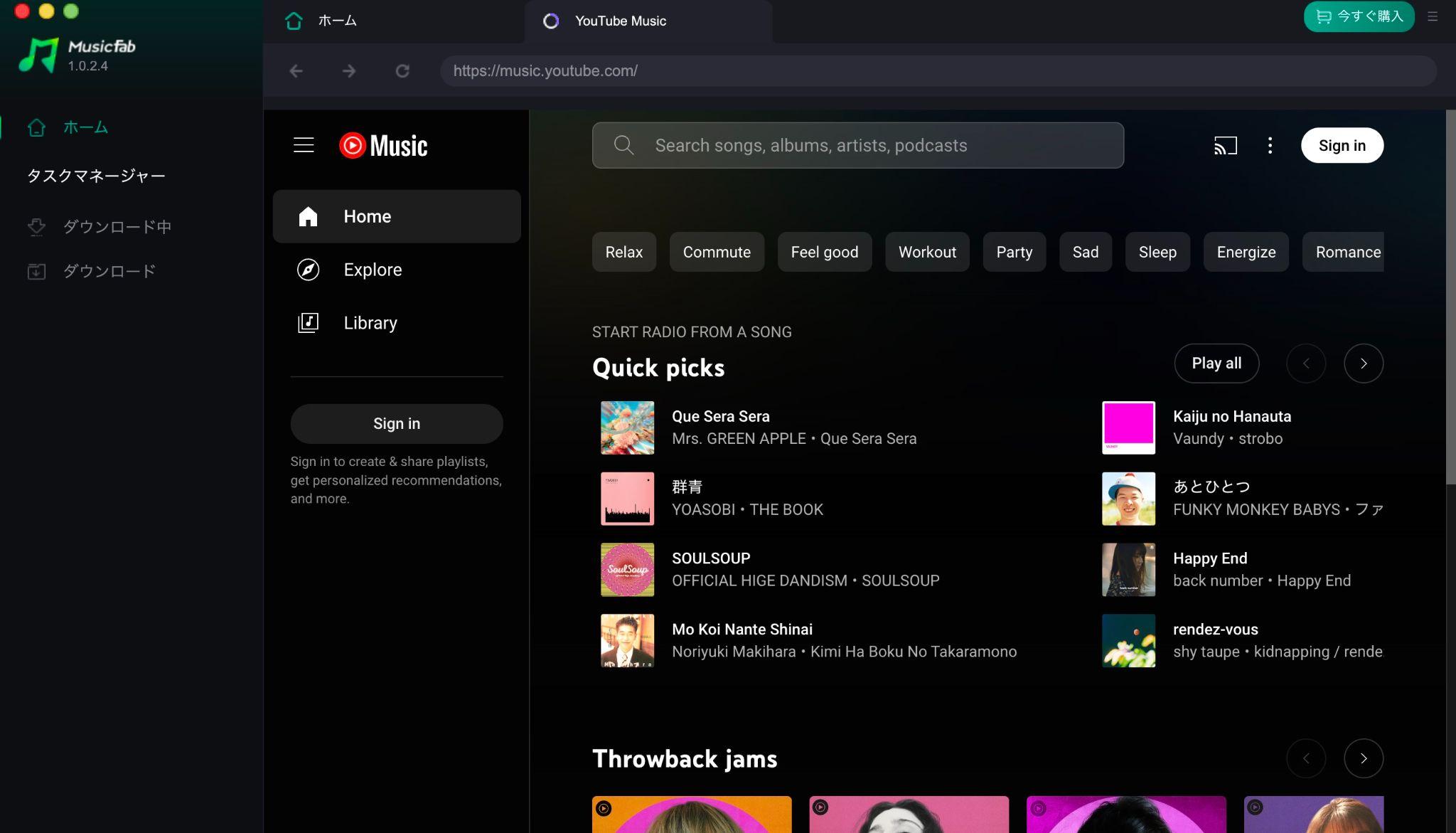Click the white Sign in button at top right
1456x833 pixels.
1342,145
